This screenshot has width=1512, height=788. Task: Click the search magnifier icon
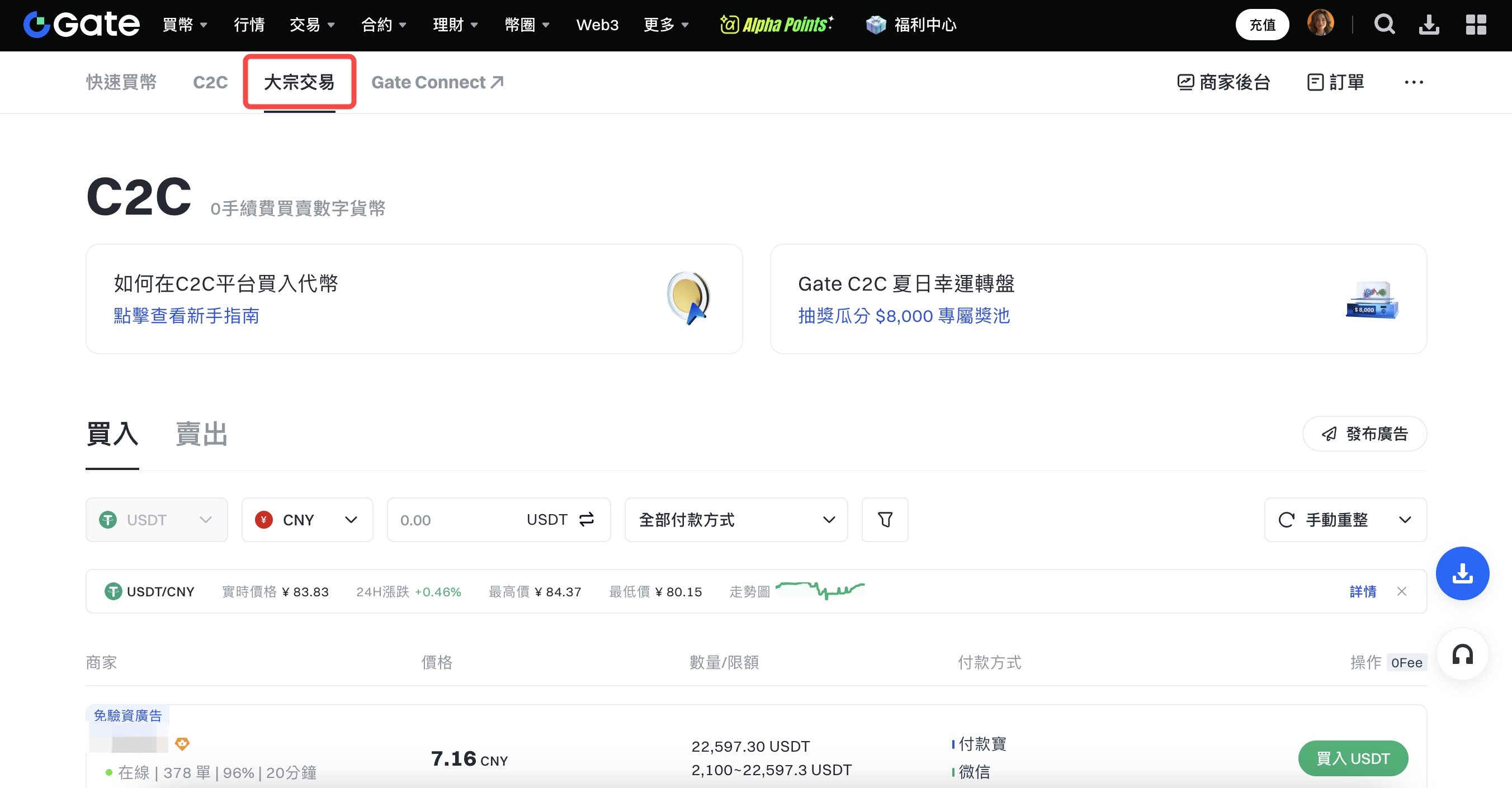click(x=1384, y=25)
